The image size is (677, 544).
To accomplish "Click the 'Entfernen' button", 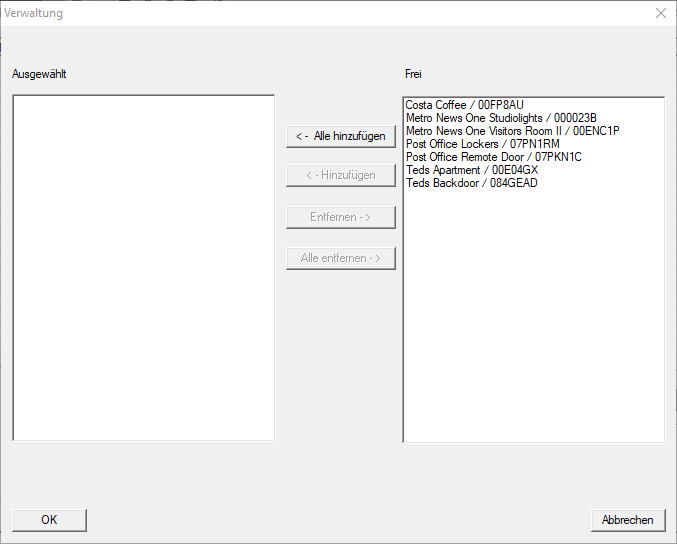I will (x=340, y=217).
